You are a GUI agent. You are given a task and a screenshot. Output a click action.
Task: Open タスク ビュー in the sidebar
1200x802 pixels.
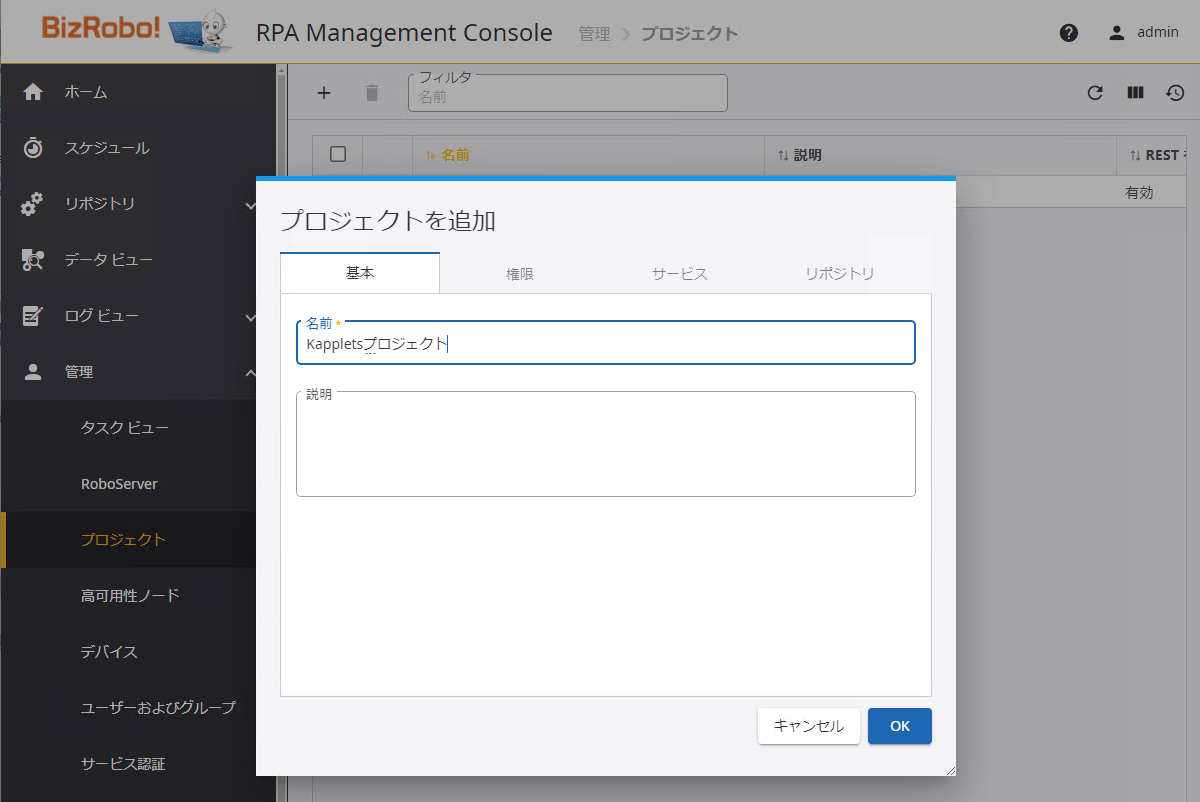[125, 428]
